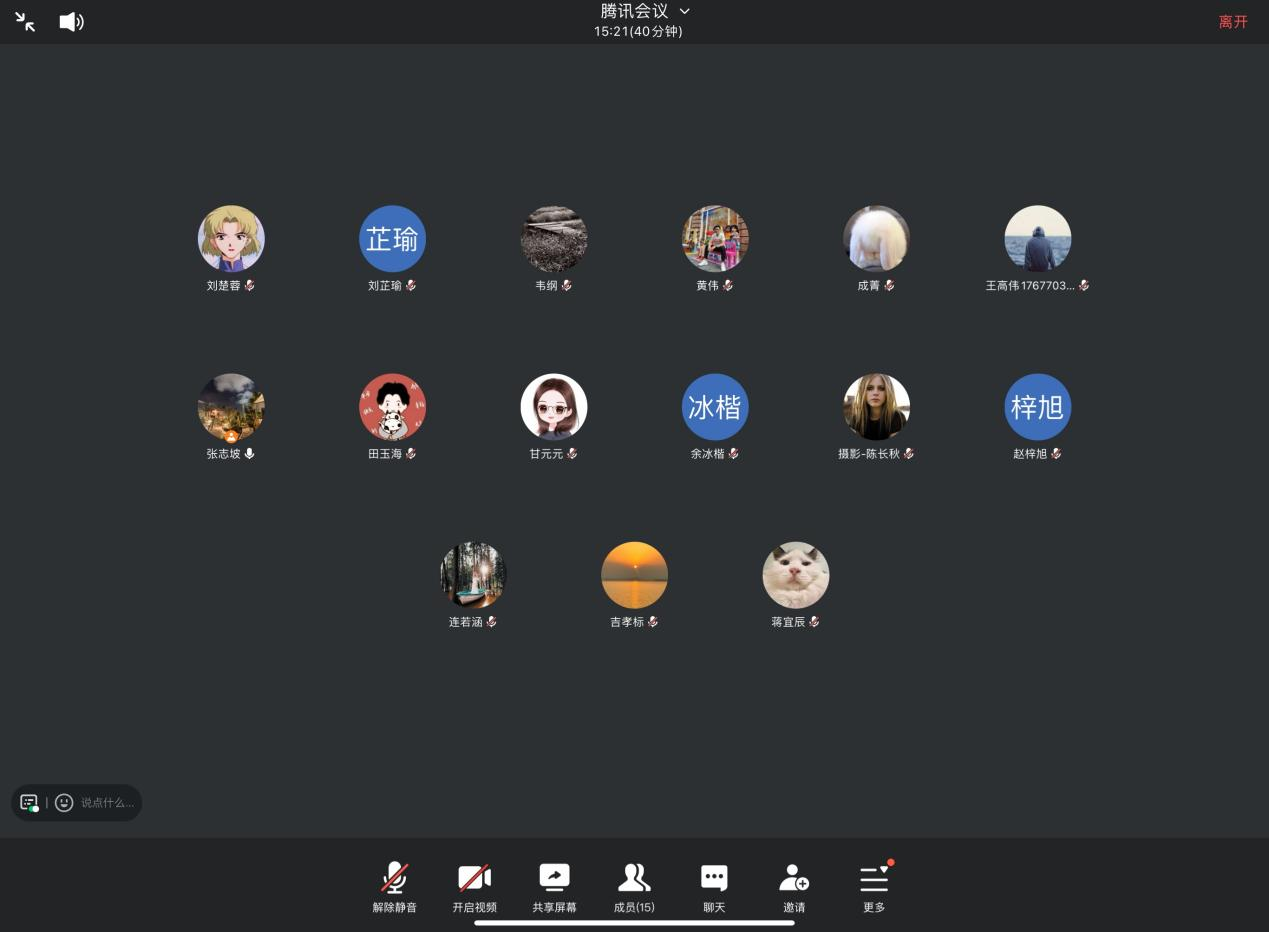The width and height of the screenshot is (1269, 932).
Task: Click 离开 to leave the meeting
Action: pyautogui.click(x=1232, y=22)
